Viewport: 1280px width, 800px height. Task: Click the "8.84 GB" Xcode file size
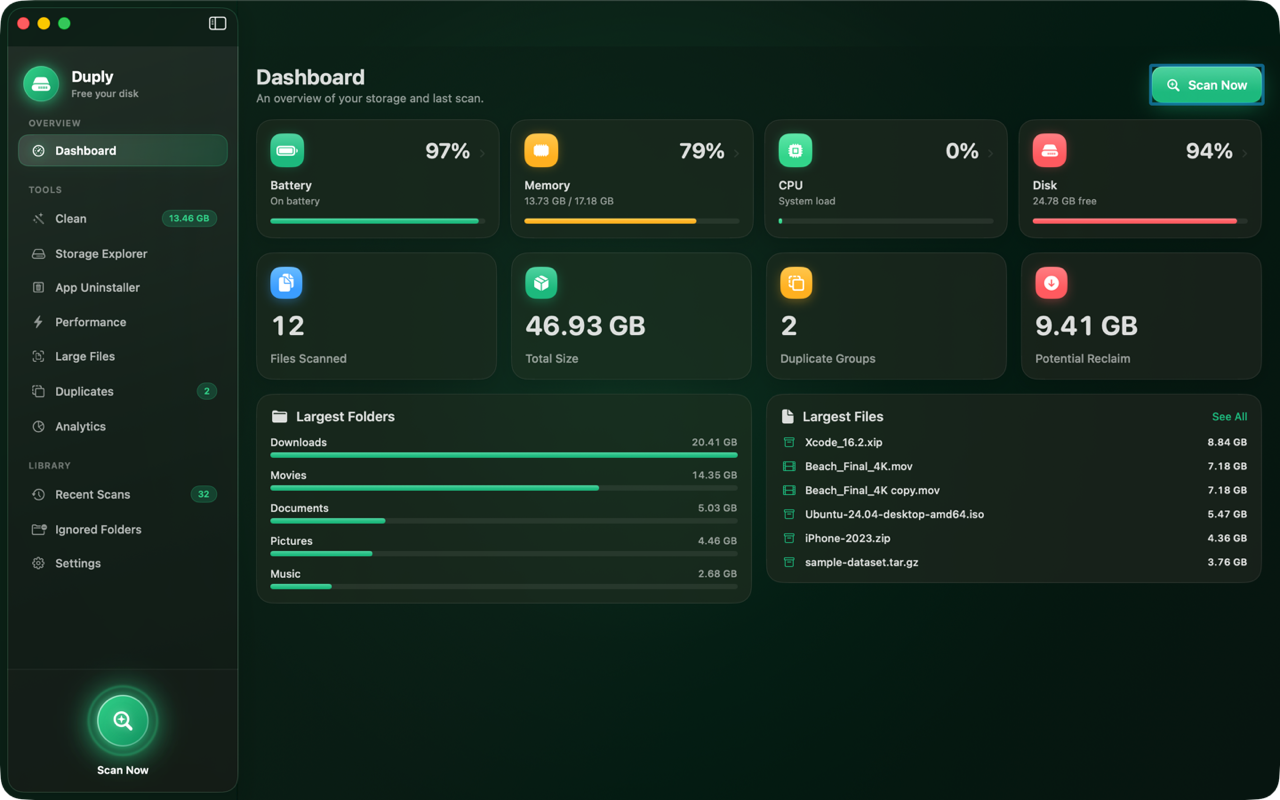click(1227, 442)
